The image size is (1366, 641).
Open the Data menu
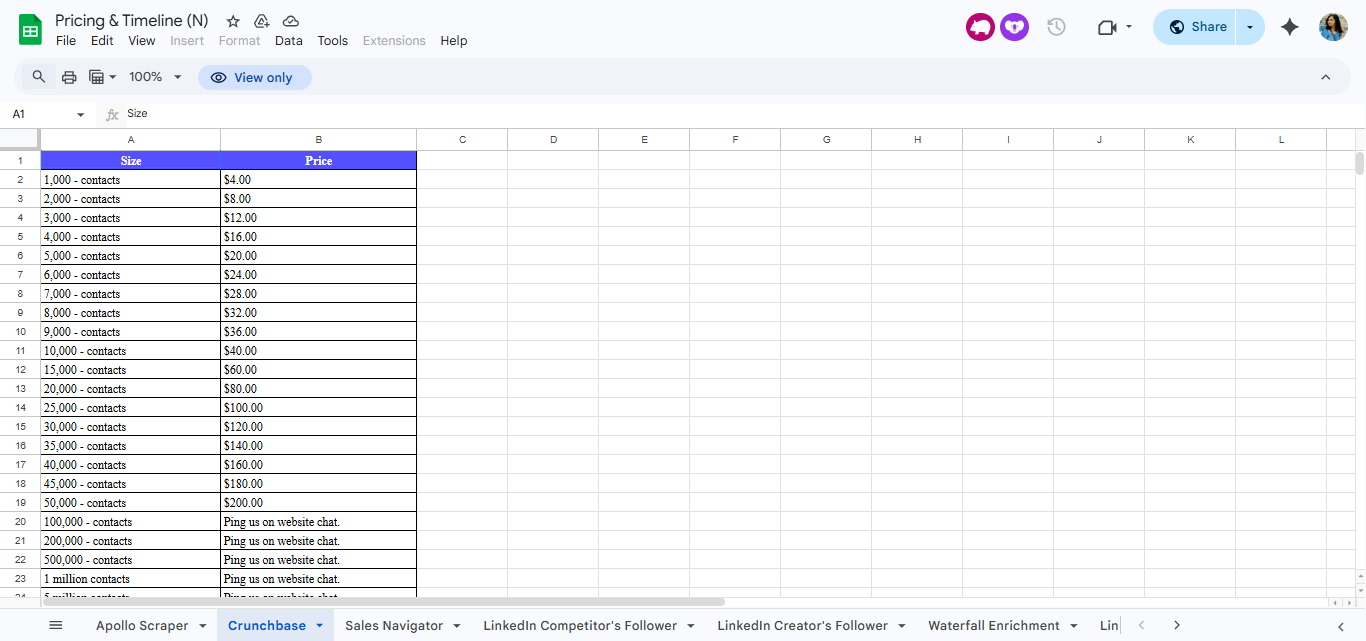tap(289, 41)
